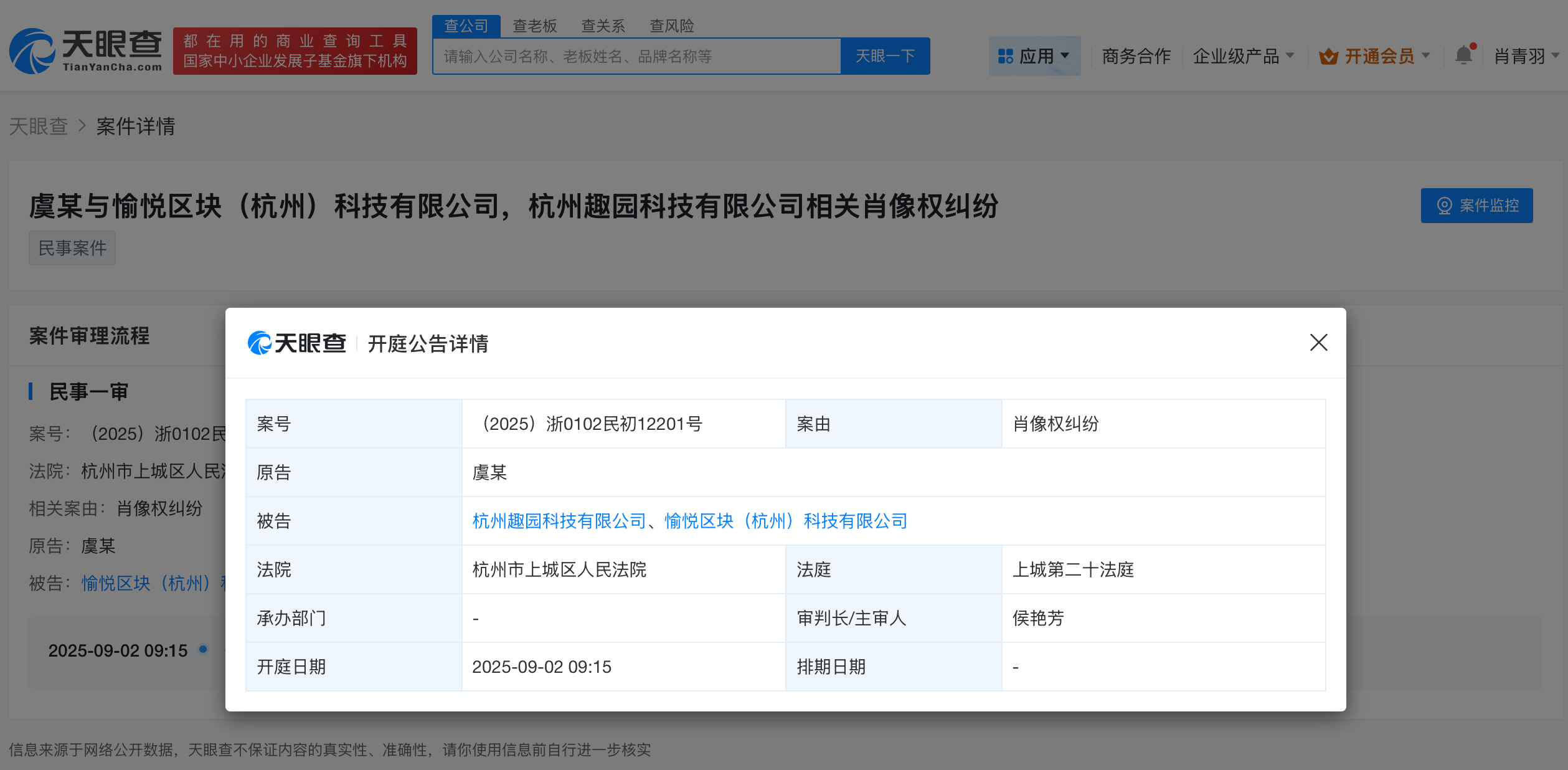Close the 开庭公告详情 dialog
Image resolution: width=1568 pixels, height=770 pixels.
tap(1318, 343)
